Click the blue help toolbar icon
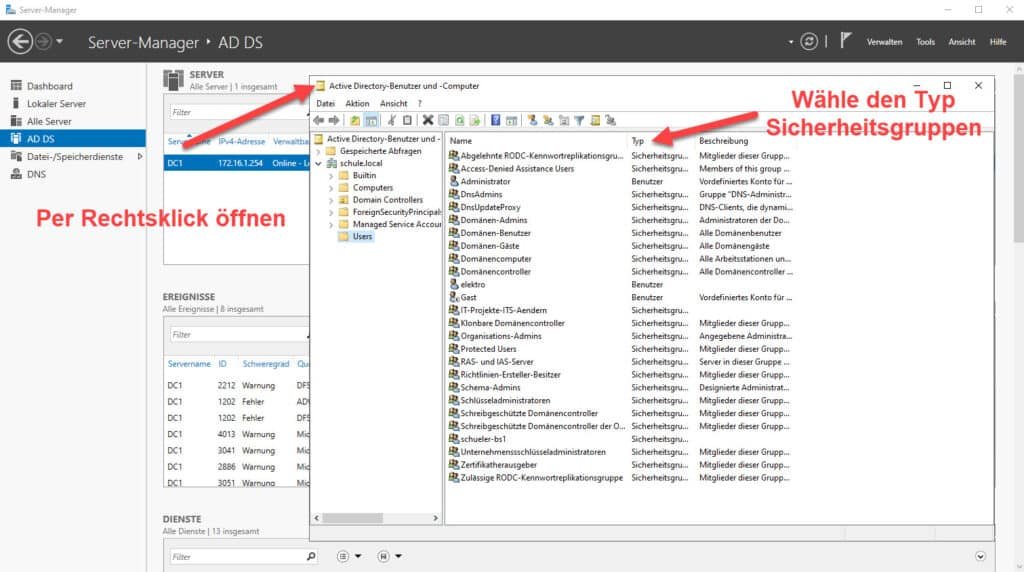The height and width of the screenshot is (572, 1024). pos(496,120)
